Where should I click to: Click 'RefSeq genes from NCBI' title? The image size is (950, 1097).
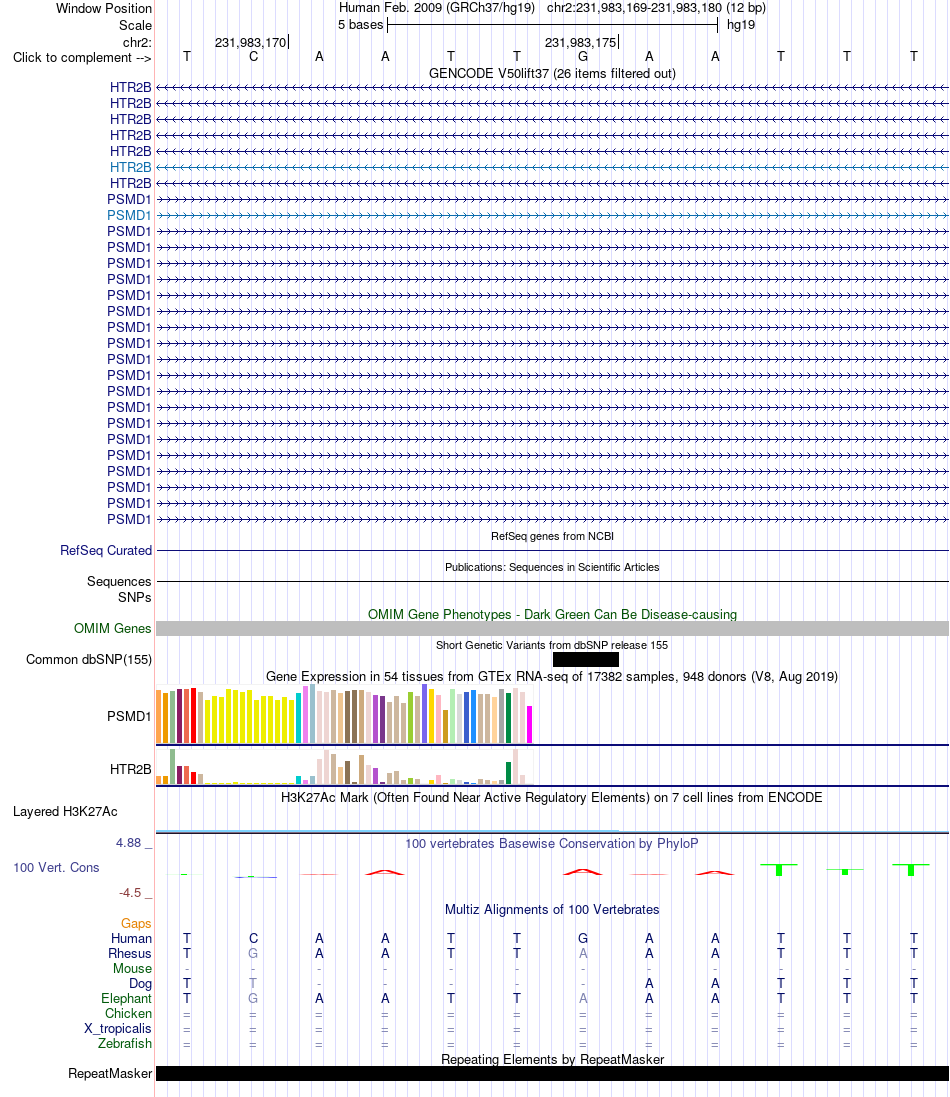pyautogui.click(x=552, y=536)
